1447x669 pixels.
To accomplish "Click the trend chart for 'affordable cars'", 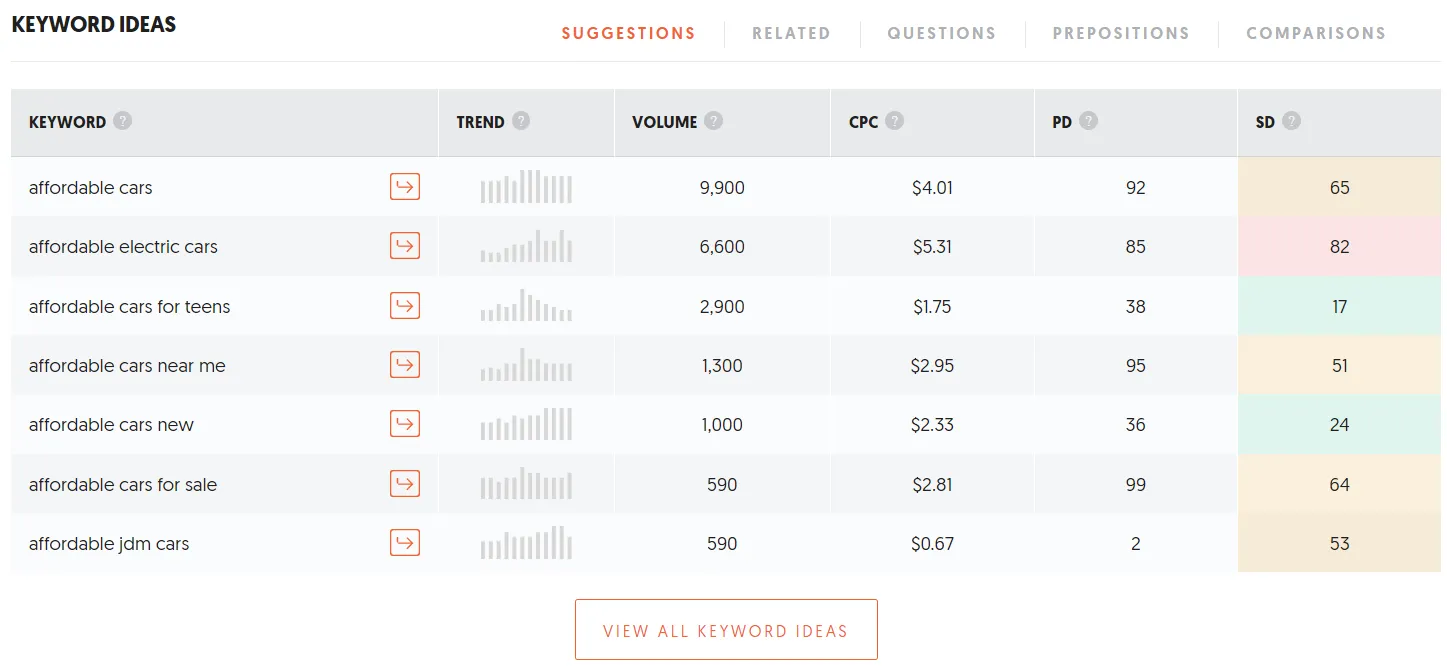I will (x=526, y=187).
